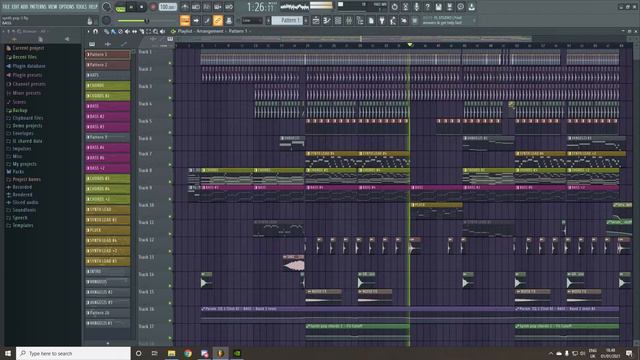Open the Playlist view icon
Viewport: 640px width, 360px height.
pyautogui.click(x=316, y=20)
